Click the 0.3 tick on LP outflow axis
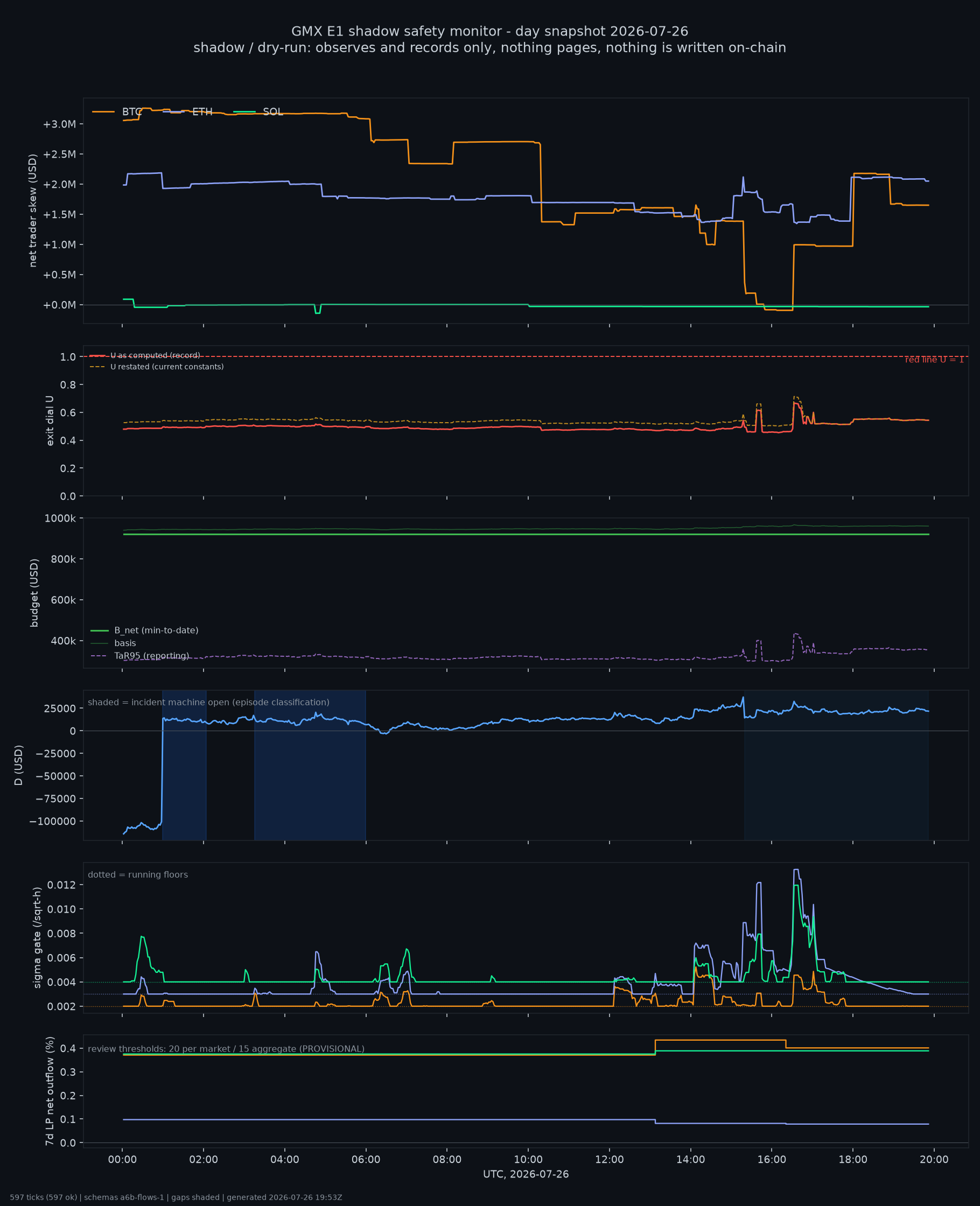This screenshot has height=1206, width=980. pyautogui.click(x=68, y=1072)
